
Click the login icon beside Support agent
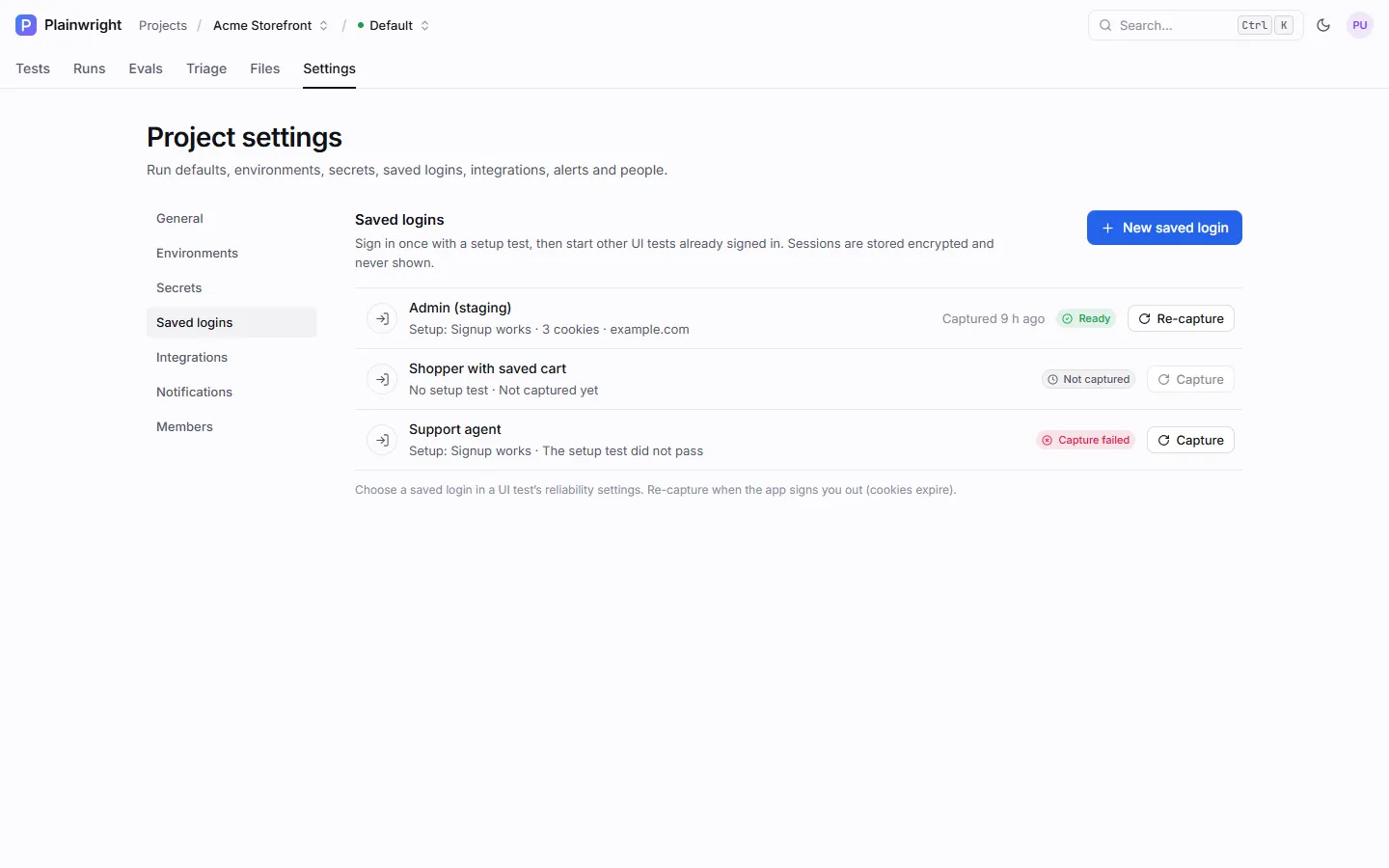pos(383,440)
